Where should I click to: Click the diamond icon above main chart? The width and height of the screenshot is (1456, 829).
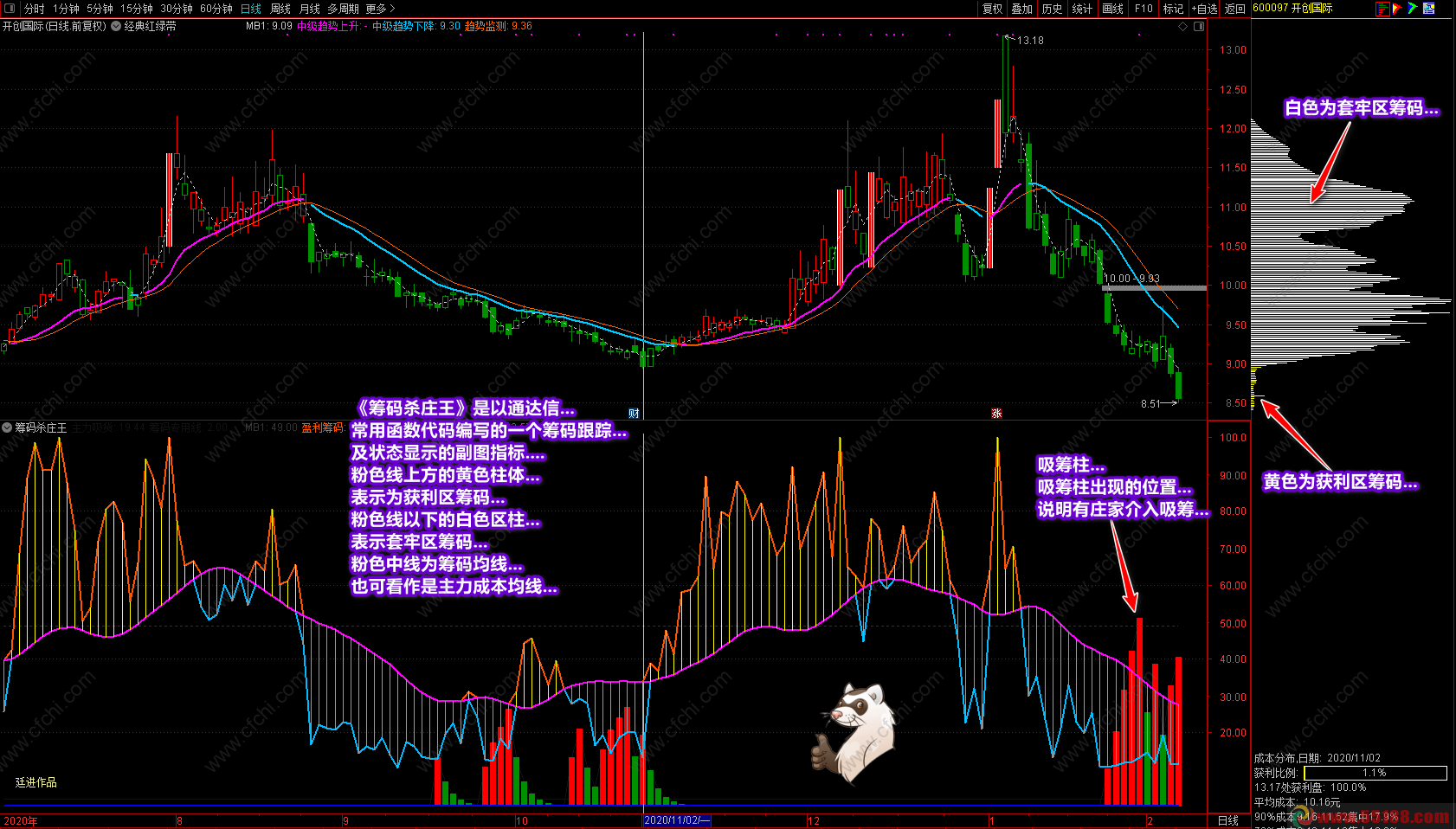(x=1183, y=26)
